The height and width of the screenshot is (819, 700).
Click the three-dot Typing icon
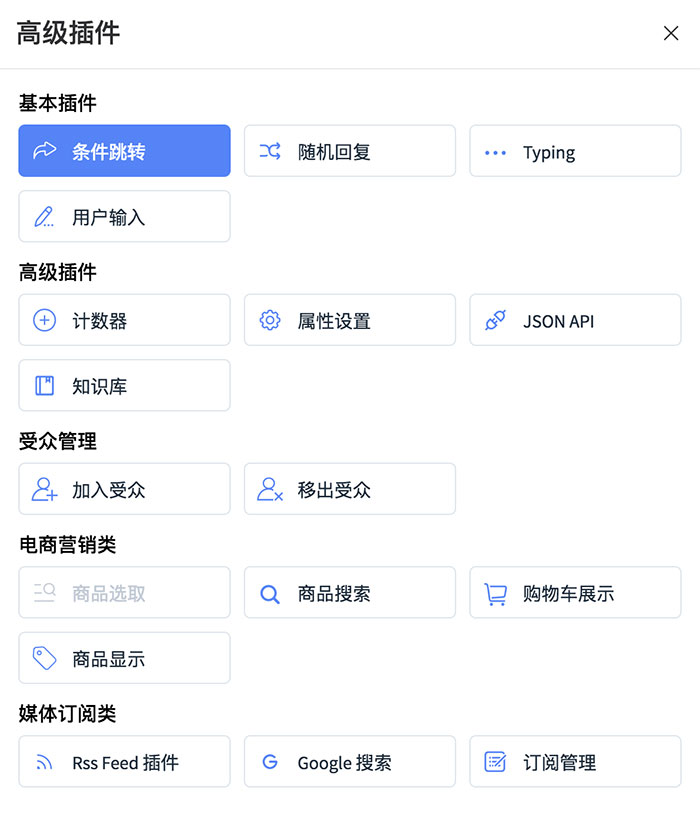pos(495,153)
